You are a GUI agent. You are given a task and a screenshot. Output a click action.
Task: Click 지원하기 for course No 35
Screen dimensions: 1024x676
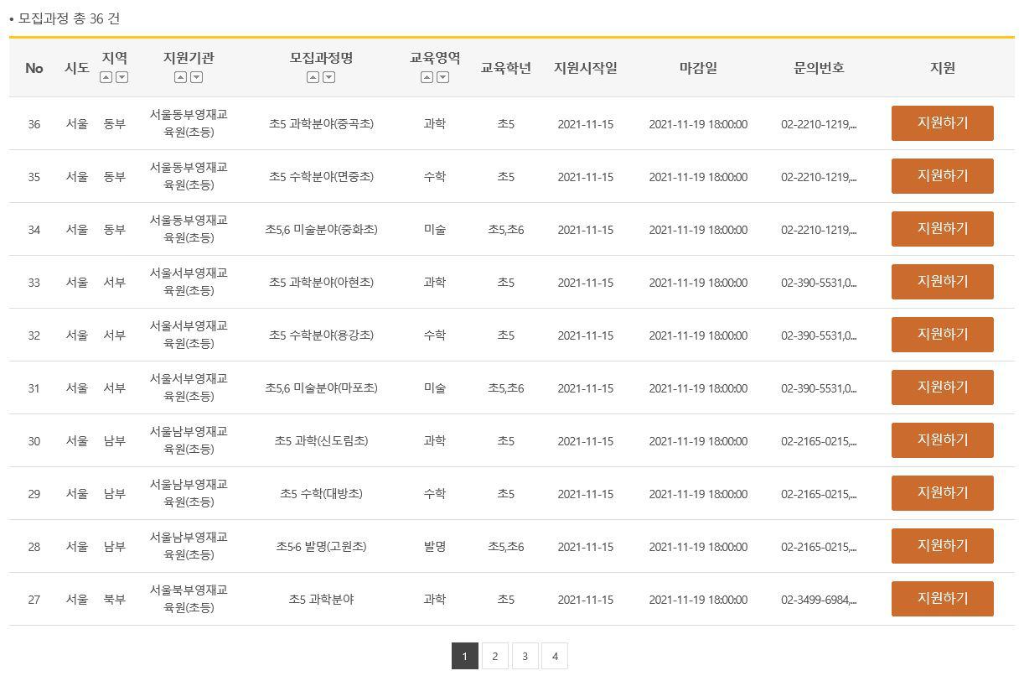[942, 176]
